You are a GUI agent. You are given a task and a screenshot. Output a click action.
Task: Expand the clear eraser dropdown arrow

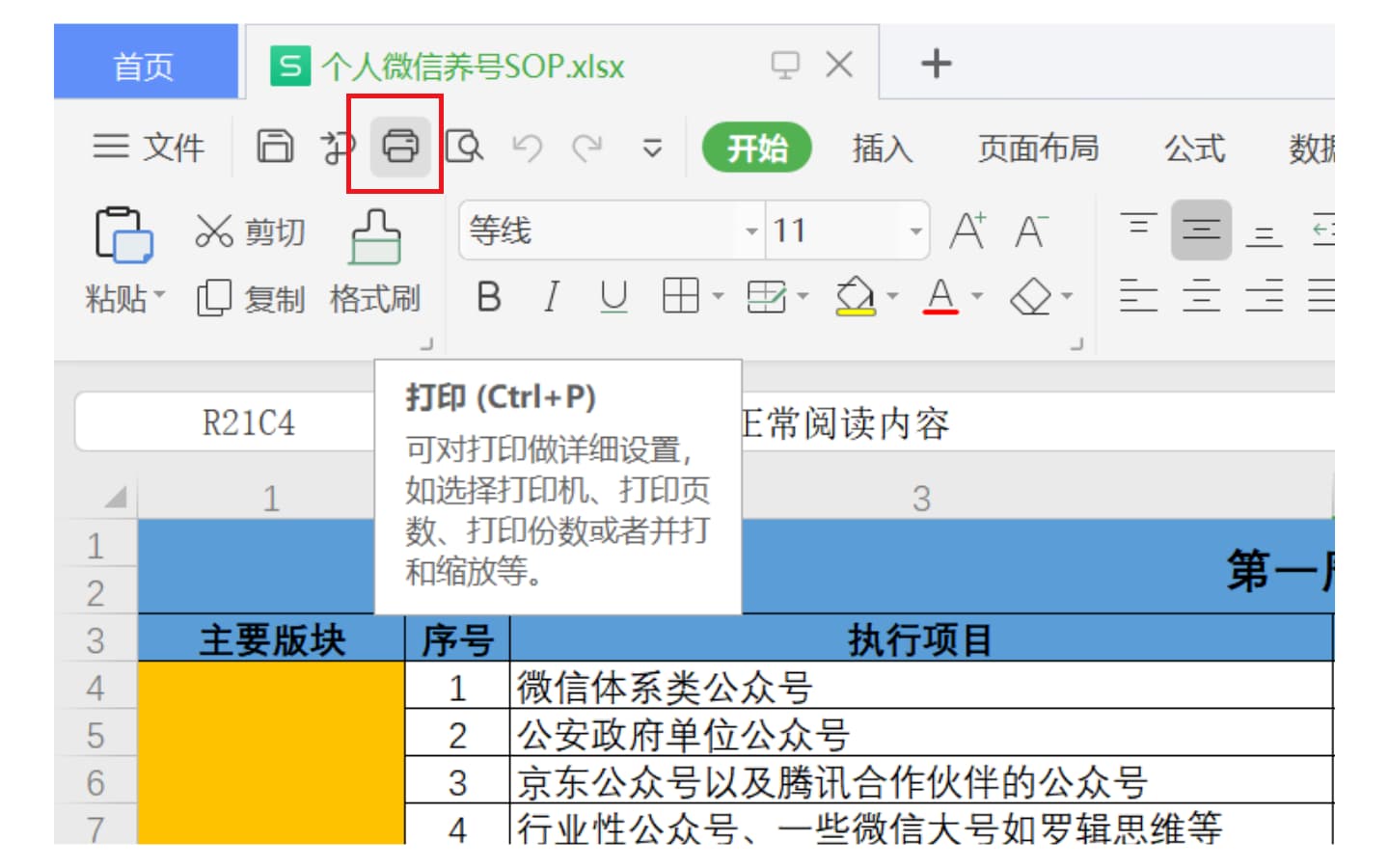pos(1067,296)
